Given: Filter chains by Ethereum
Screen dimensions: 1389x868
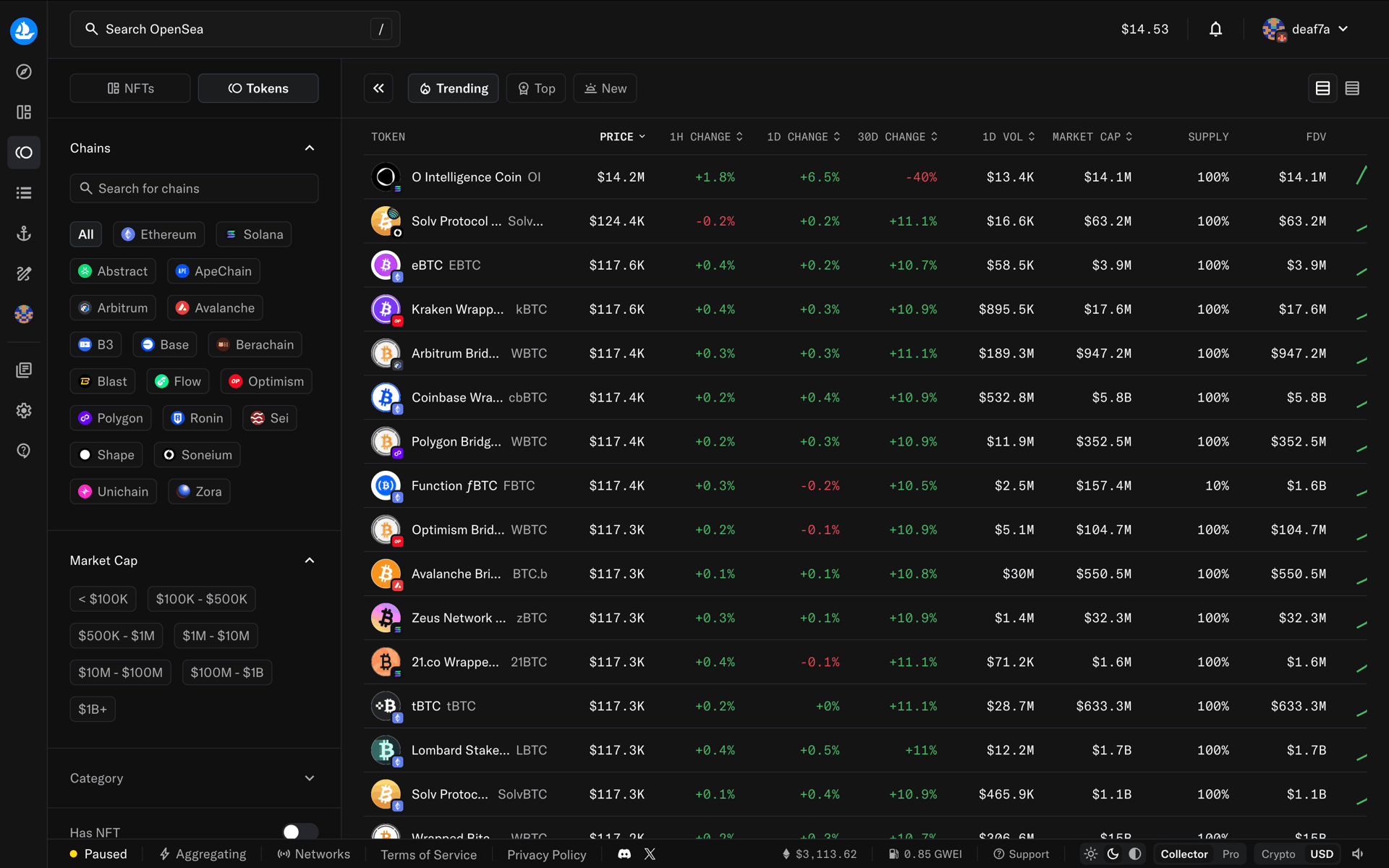Looking at the screenshot, I should 158,234.
